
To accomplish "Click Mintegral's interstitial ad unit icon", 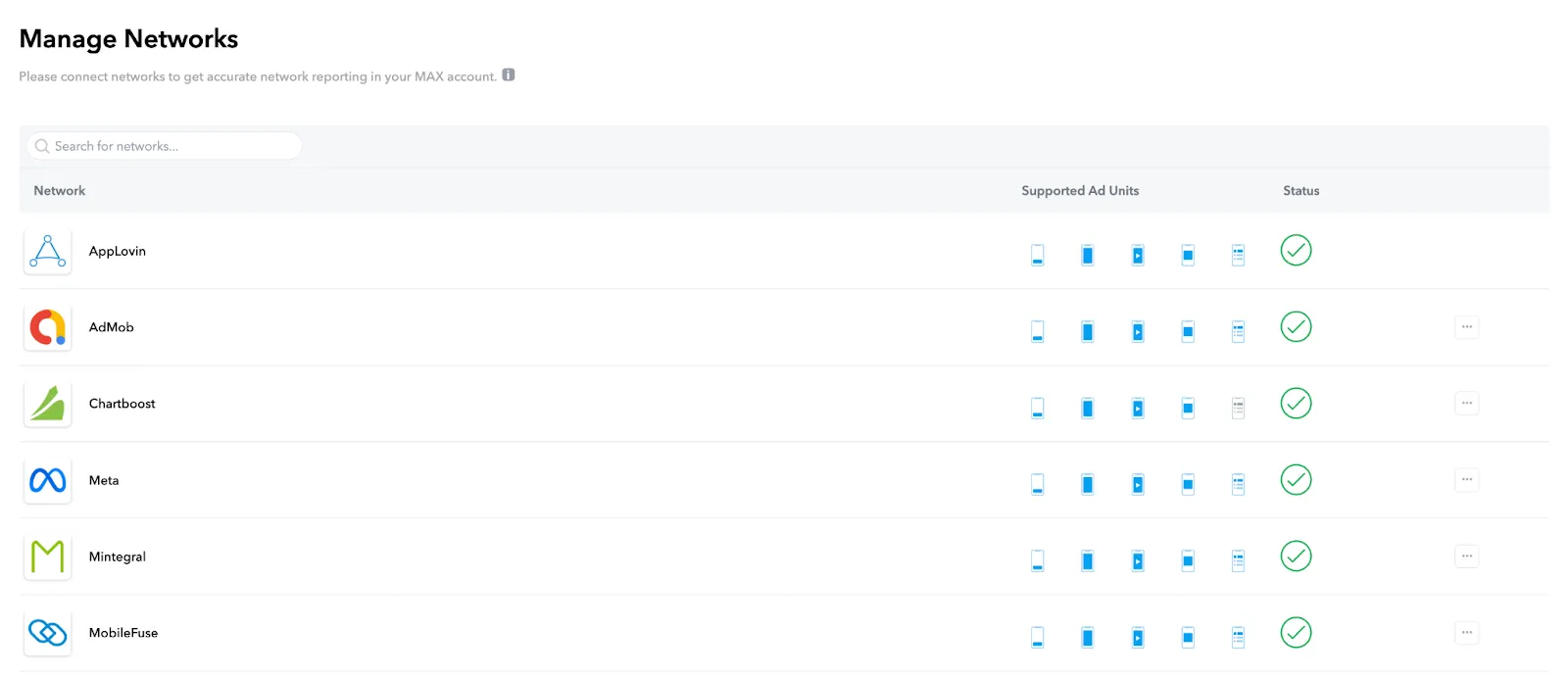I will [x=1087, y=560].
